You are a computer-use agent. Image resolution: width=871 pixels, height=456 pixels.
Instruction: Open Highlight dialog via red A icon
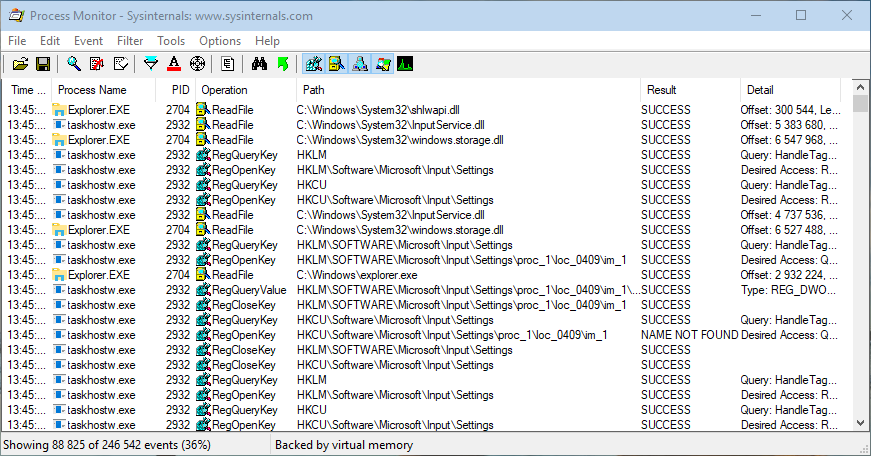(x=174, y=64)
